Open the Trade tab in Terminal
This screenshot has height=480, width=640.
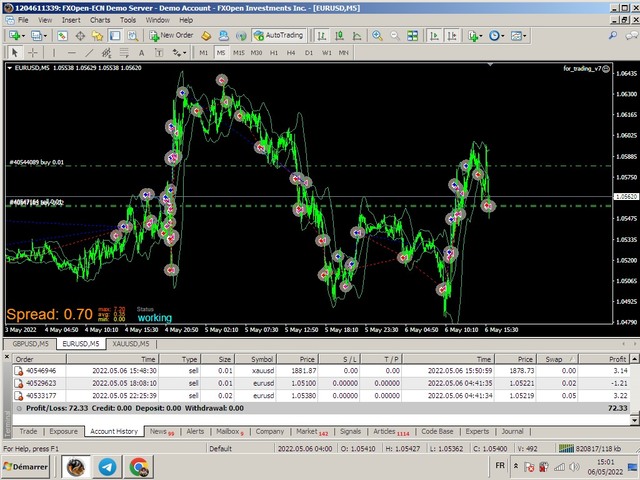(x=28, y=431)
